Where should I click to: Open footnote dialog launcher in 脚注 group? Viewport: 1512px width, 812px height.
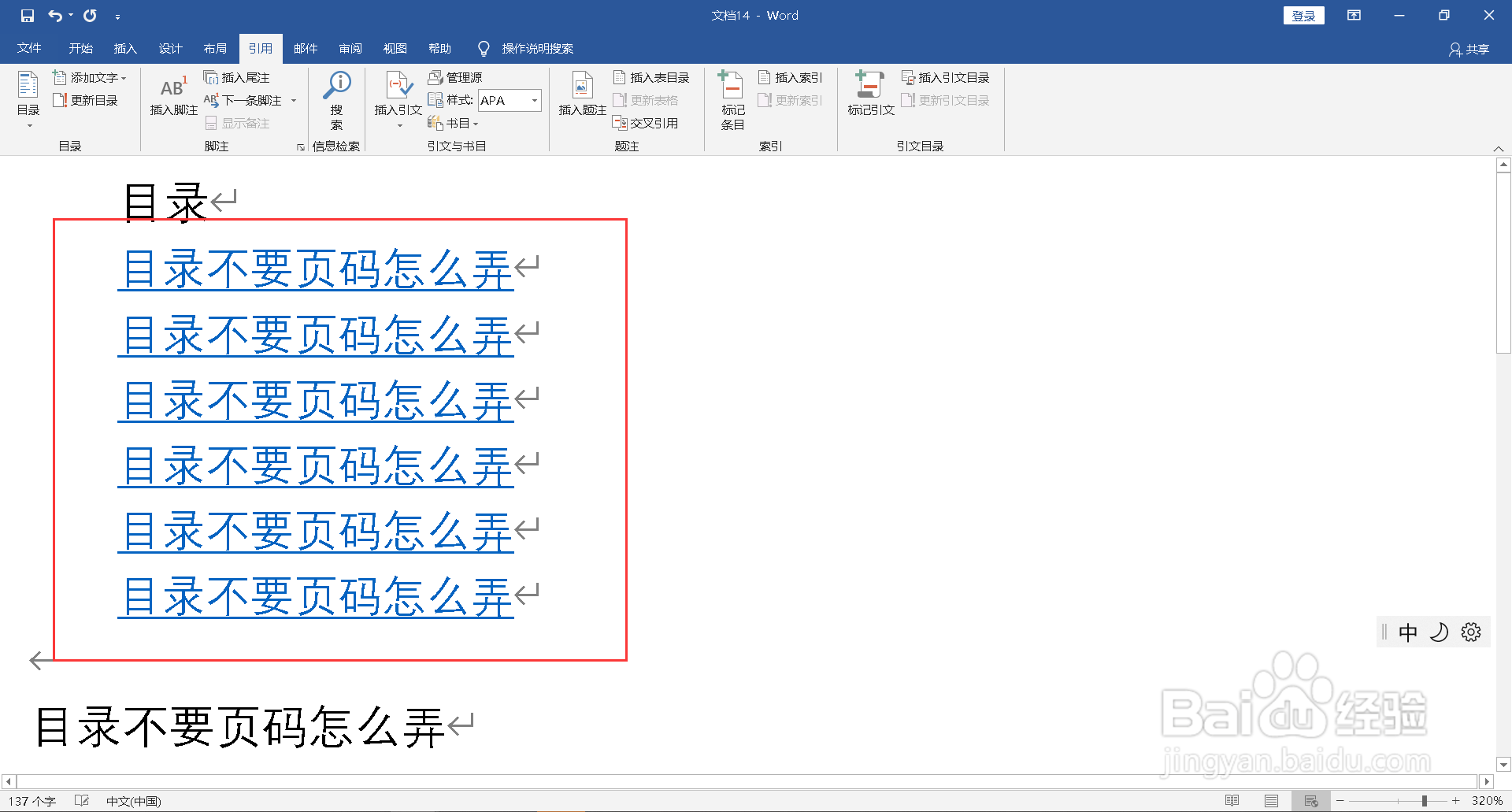coord(301,146)
